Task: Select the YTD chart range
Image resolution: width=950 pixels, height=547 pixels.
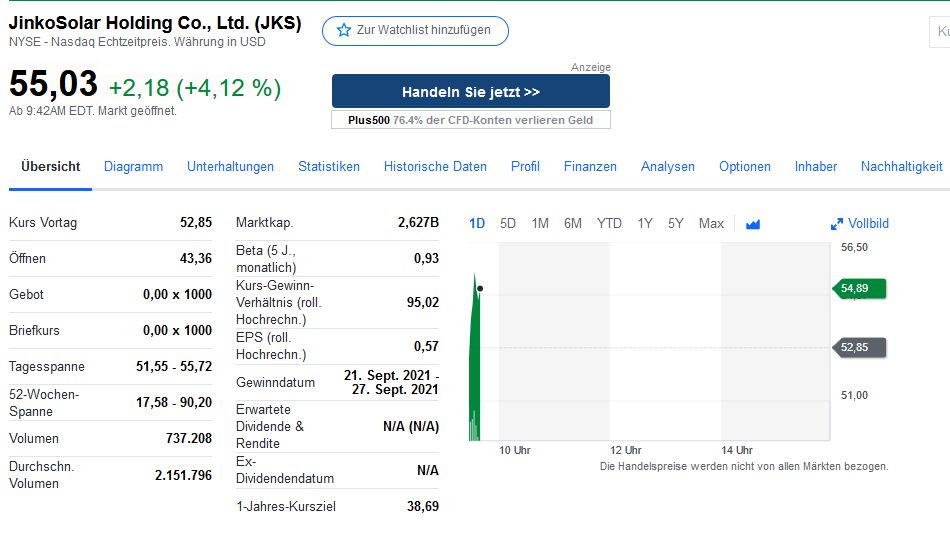Action: tap(609, 224)
